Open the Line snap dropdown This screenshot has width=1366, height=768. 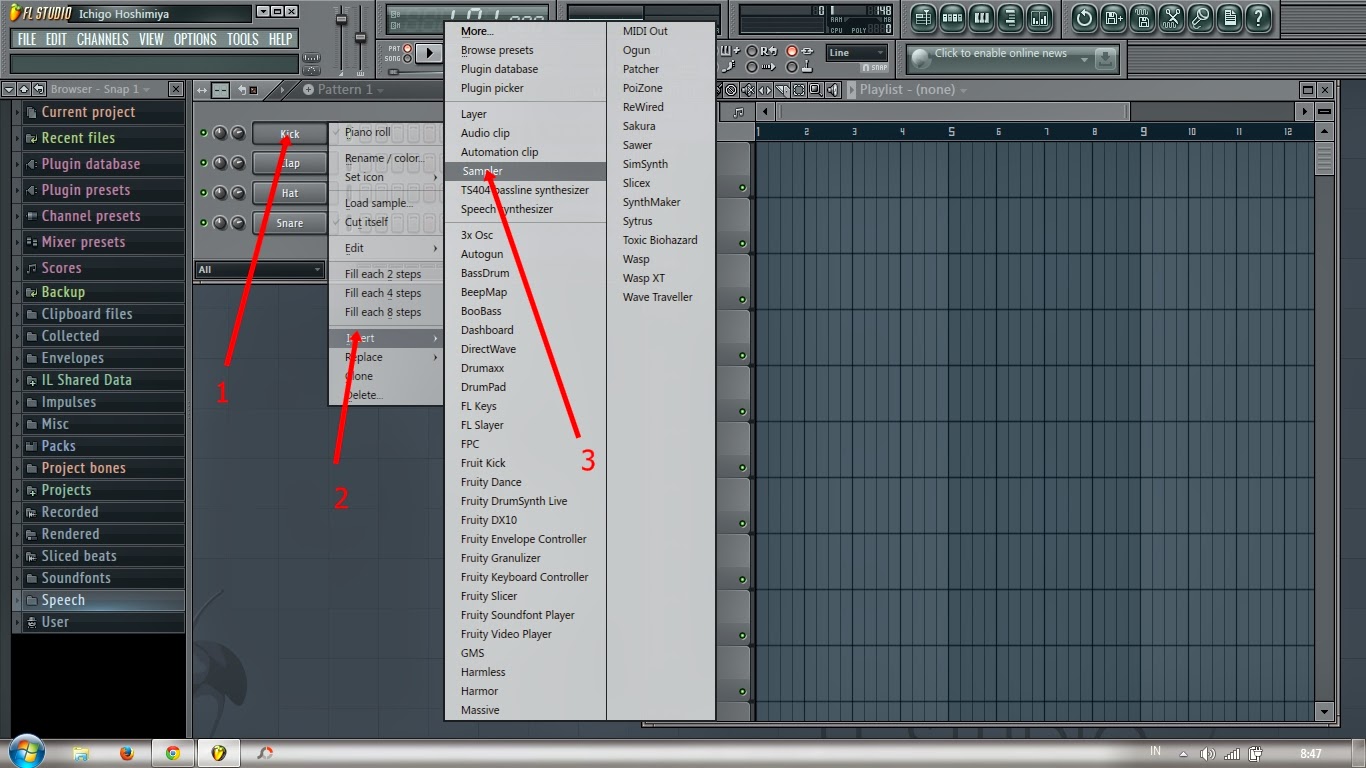[857, 53]
